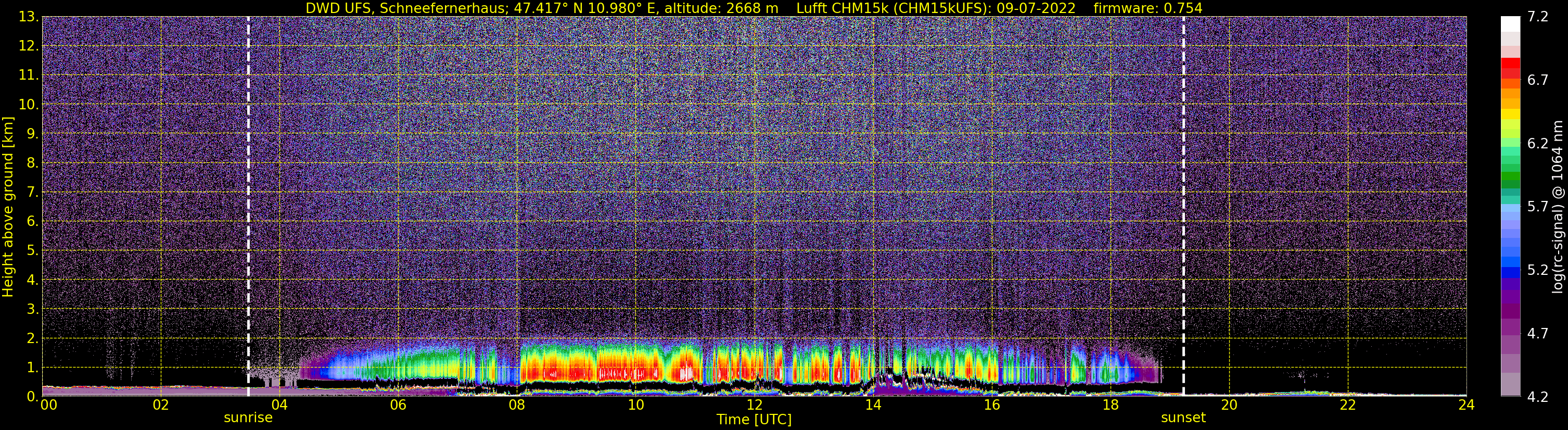Click the 'Height above ground [km]' axis label

point(8,207)
